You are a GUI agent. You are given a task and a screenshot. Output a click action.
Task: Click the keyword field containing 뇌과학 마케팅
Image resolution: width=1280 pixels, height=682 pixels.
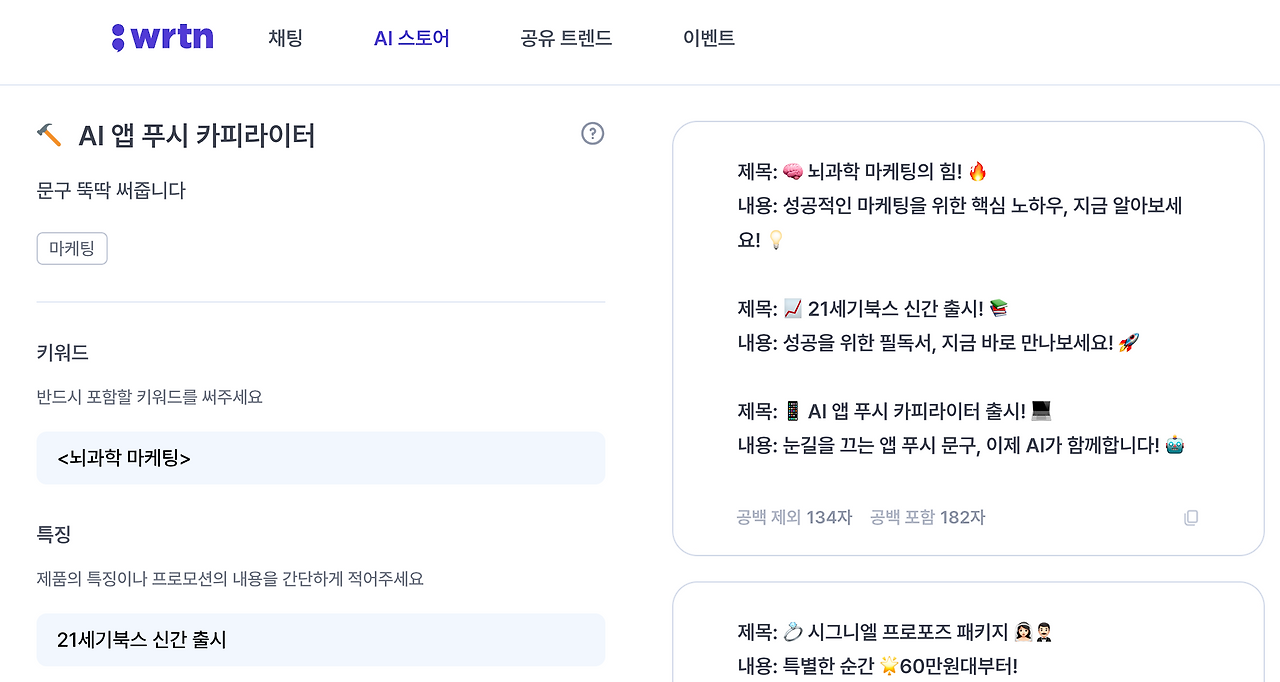320,457
